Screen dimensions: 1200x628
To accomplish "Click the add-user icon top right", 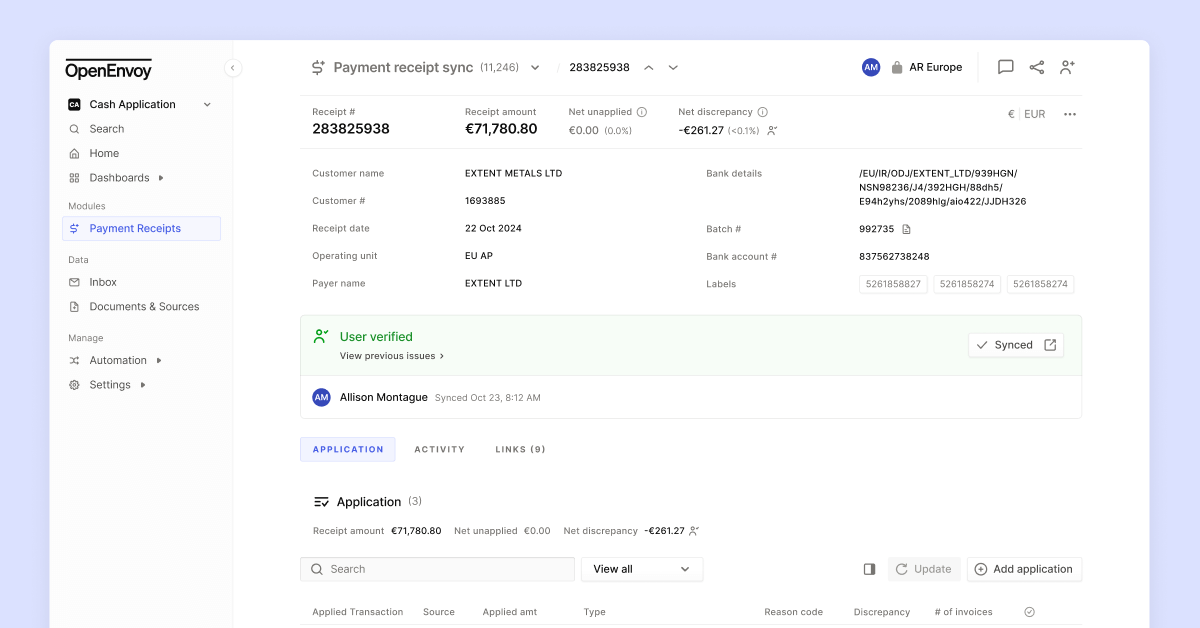I will pos(1067,67).
